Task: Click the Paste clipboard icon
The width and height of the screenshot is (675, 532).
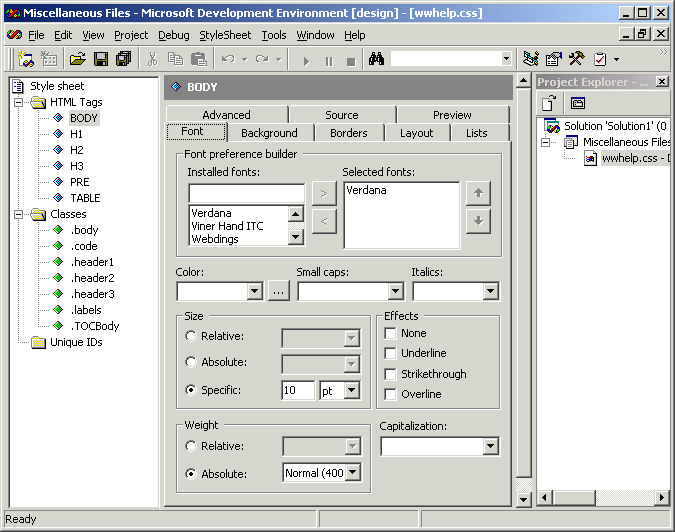Action: 198,59
